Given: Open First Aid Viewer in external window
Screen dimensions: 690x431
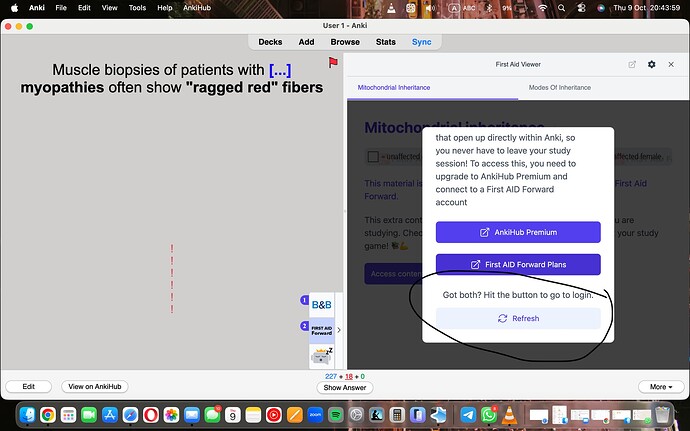Looking at the screenshot, I should coord(632,64).
